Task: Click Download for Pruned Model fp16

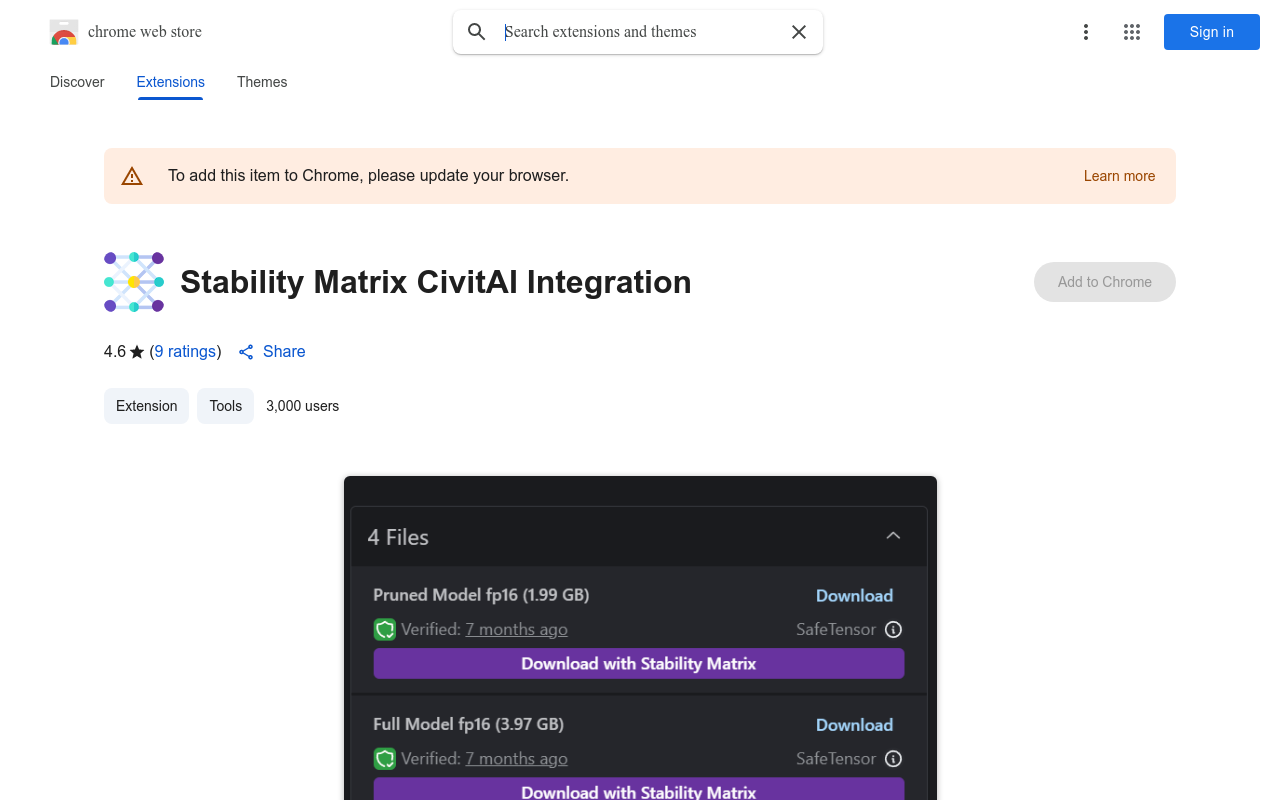Action: click(x=854, y=595)
